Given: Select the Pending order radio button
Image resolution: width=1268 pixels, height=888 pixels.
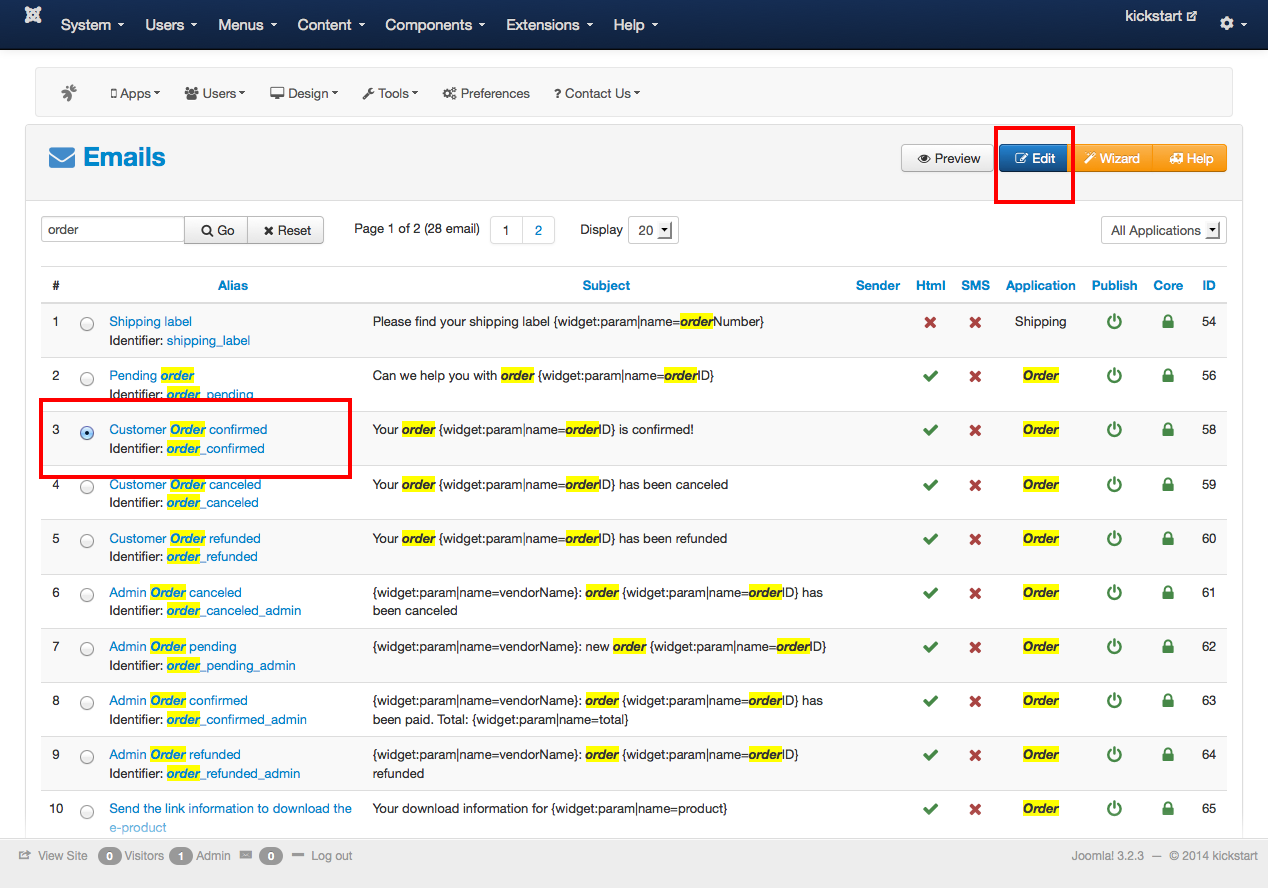Looking at the screenshot, I should pos(87,379).
